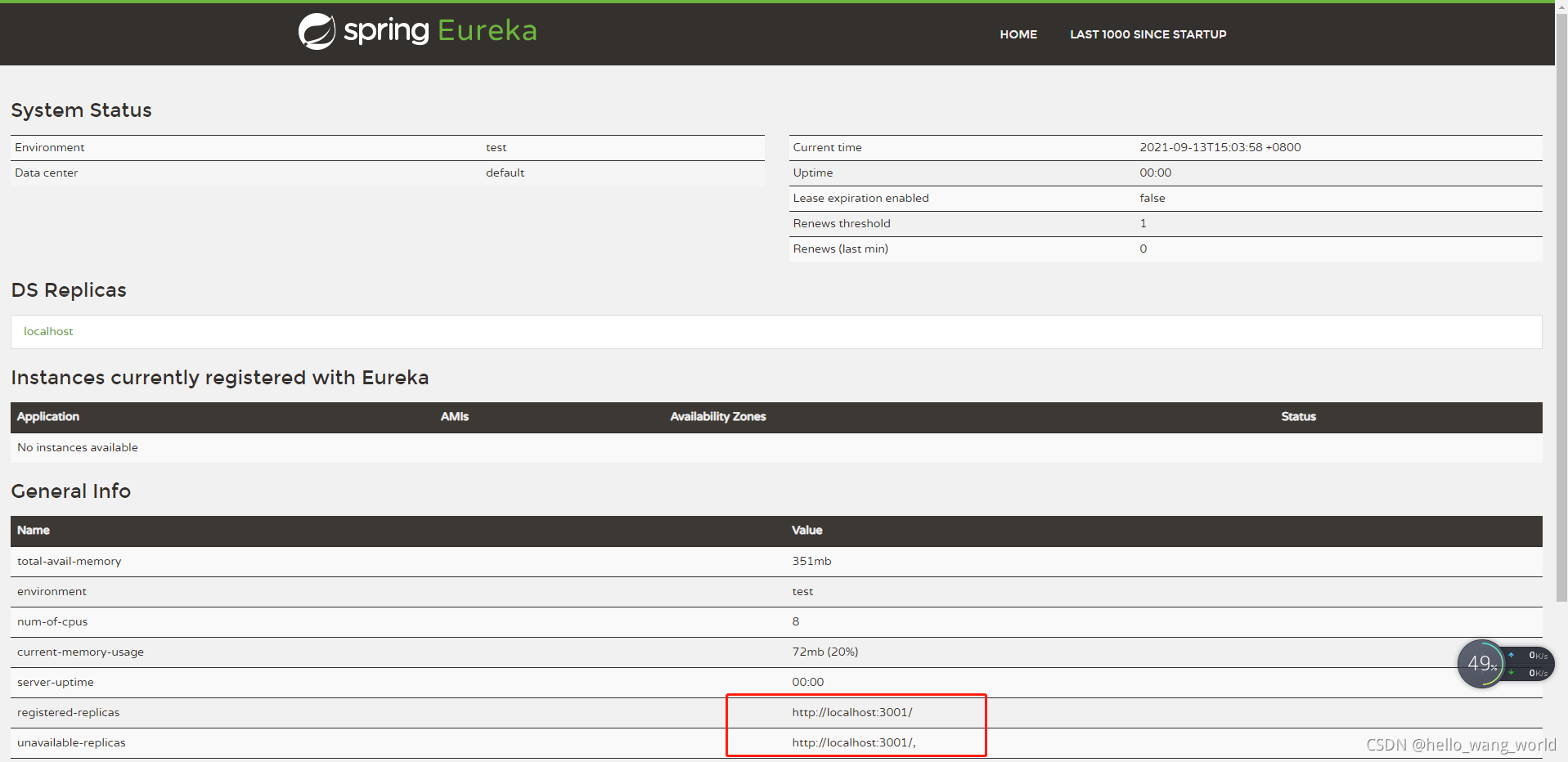Click the Environment row label in System Status
Viewport: 1568px width, 762px height.
[50, 147]
